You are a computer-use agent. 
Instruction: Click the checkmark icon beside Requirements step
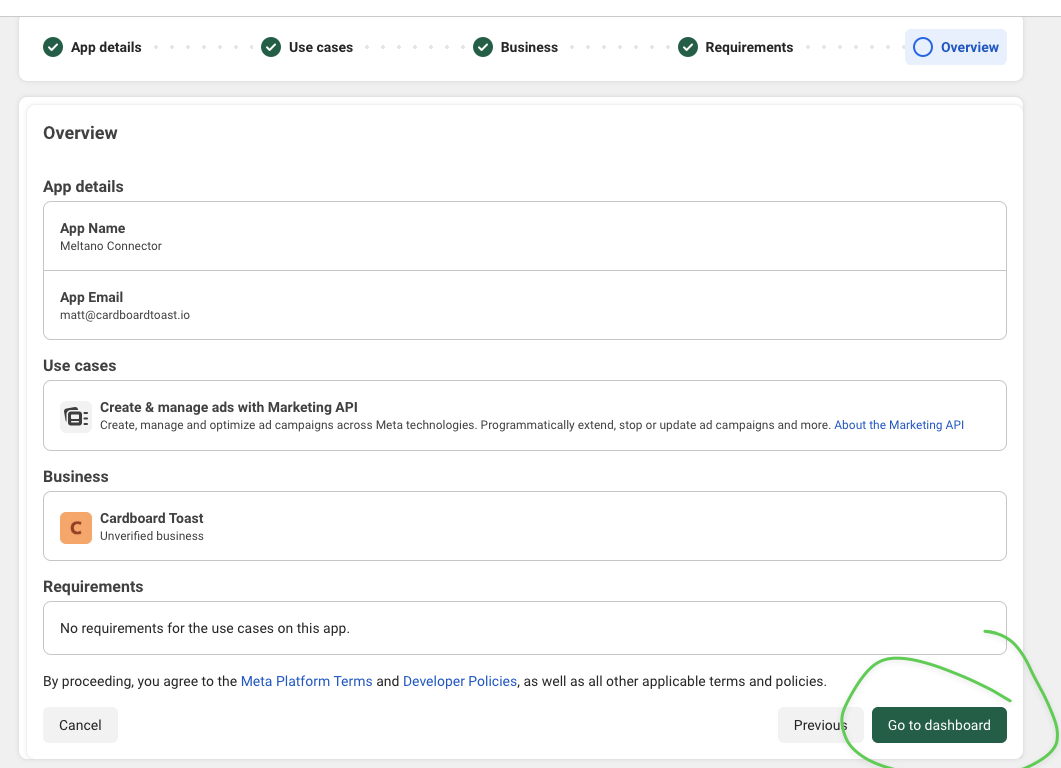(688, 47)
